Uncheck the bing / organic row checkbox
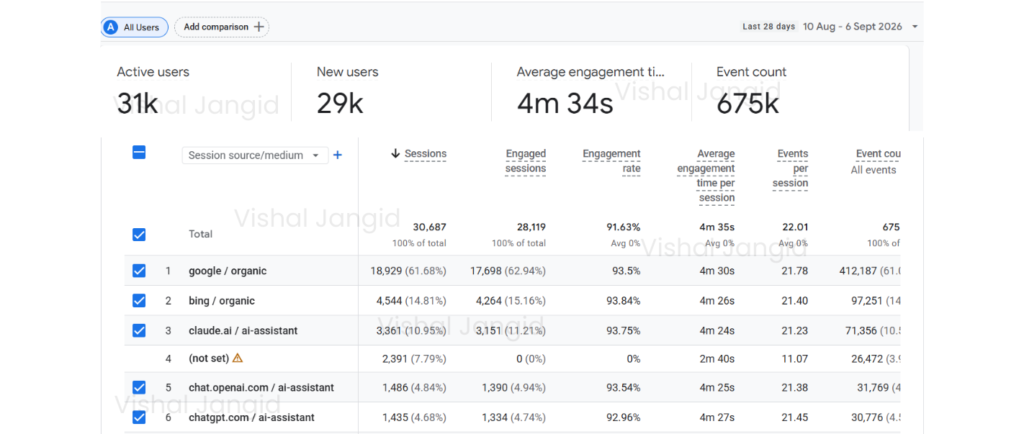 click(x=139, y=301)
